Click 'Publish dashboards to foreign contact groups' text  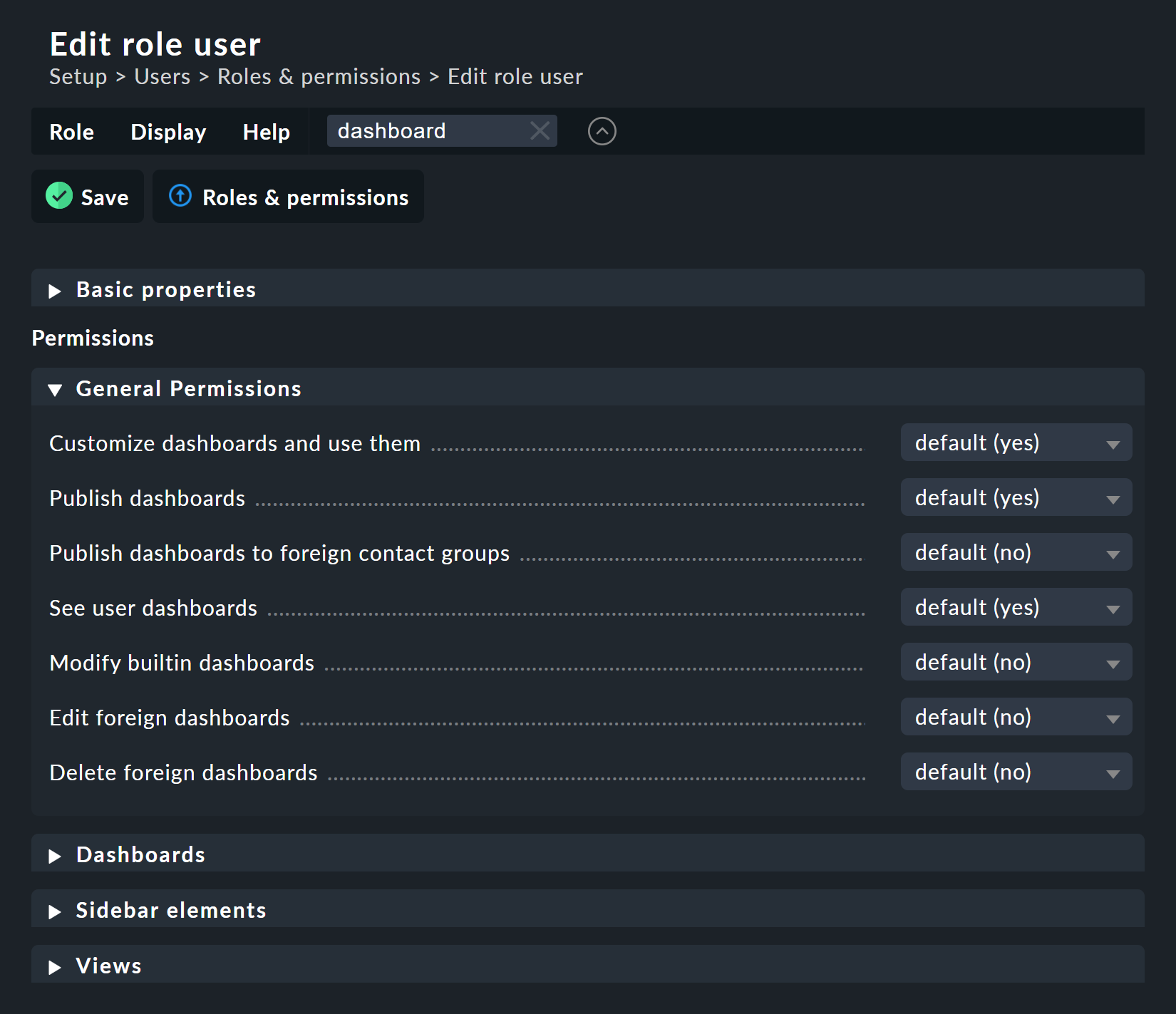[x=279, y=553]
